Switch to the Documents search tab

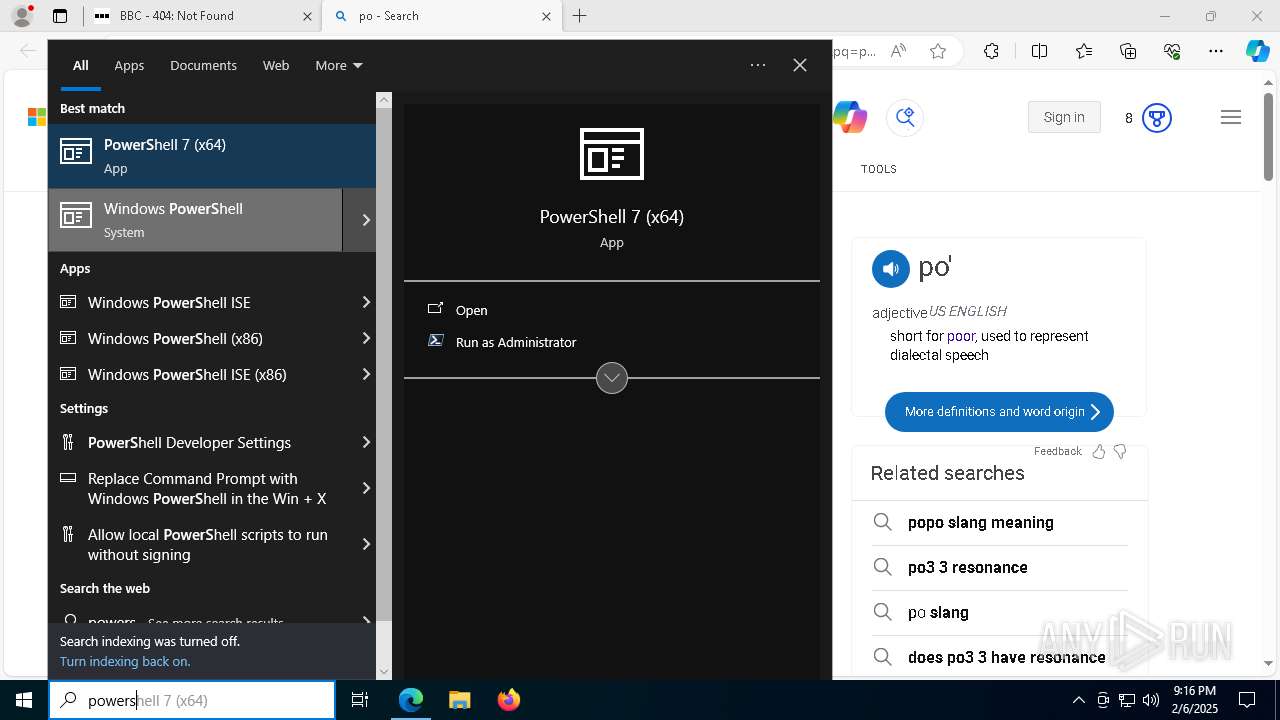tap(203, 65)
